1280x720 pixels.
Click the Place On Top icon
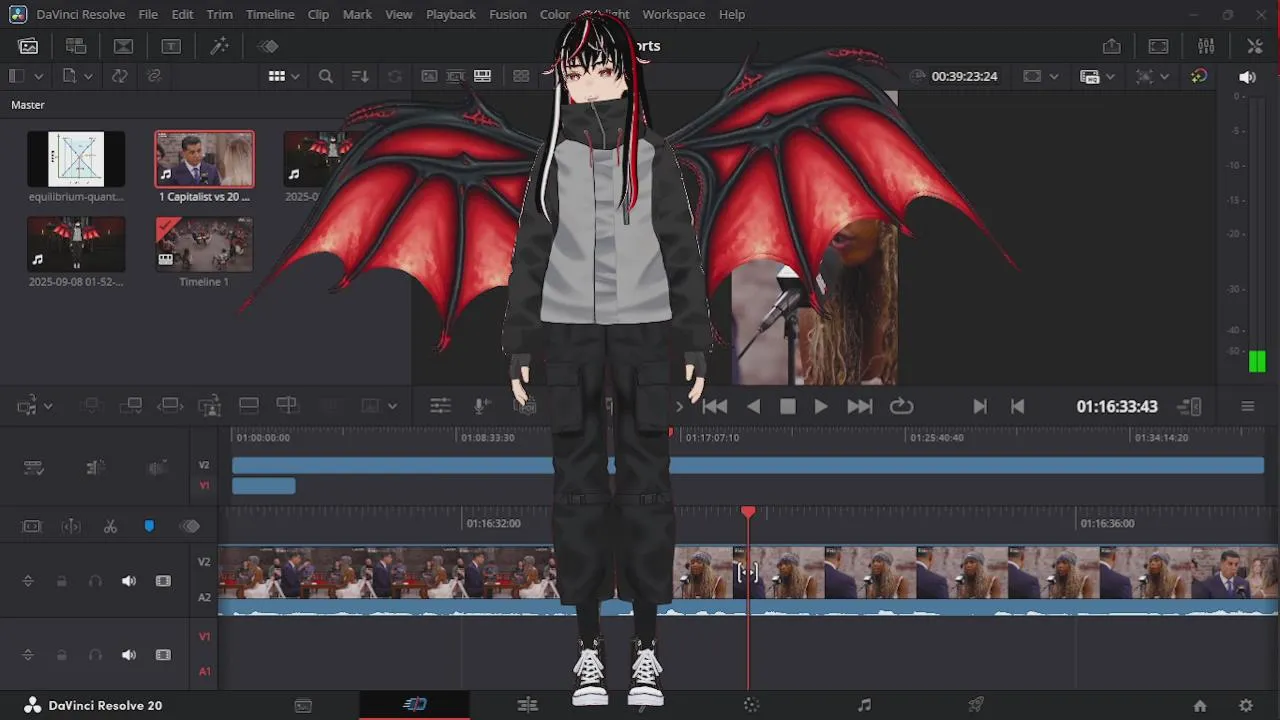click(248, 405)
